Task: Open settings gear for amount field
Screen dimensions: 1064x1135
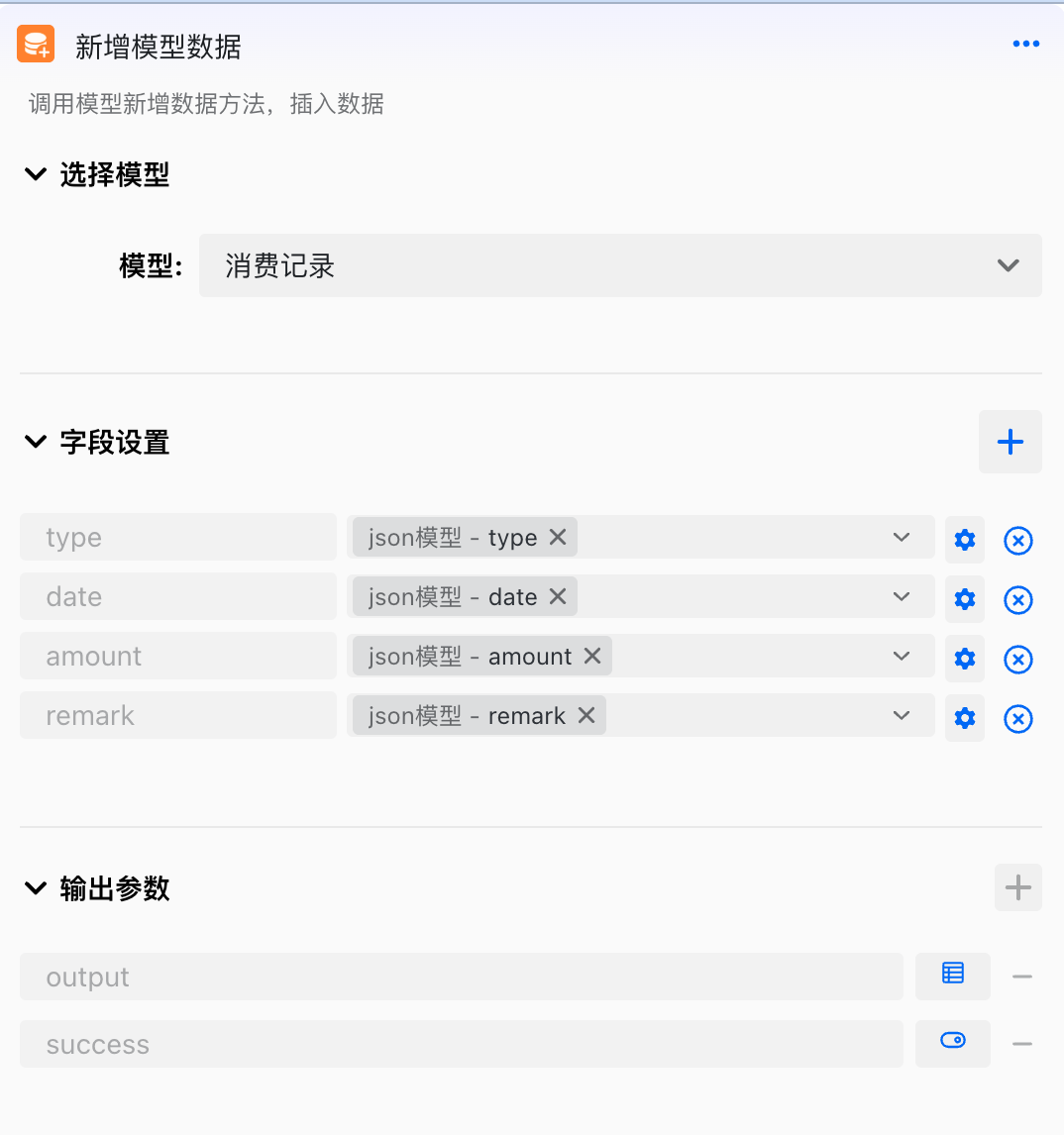Action: [964, 659]
